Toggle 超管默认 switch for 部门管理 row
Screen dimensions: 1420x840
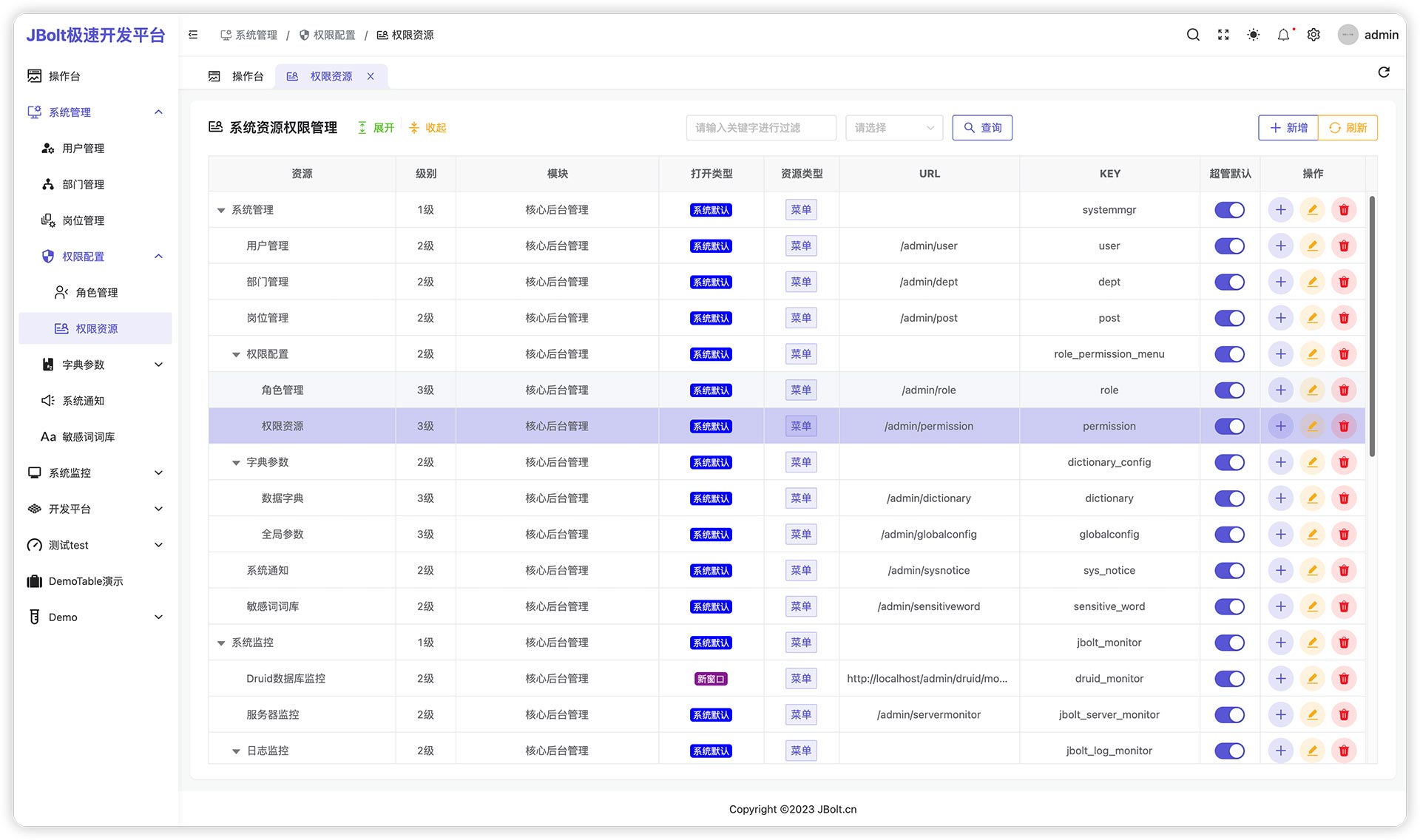pos(1229,282)
